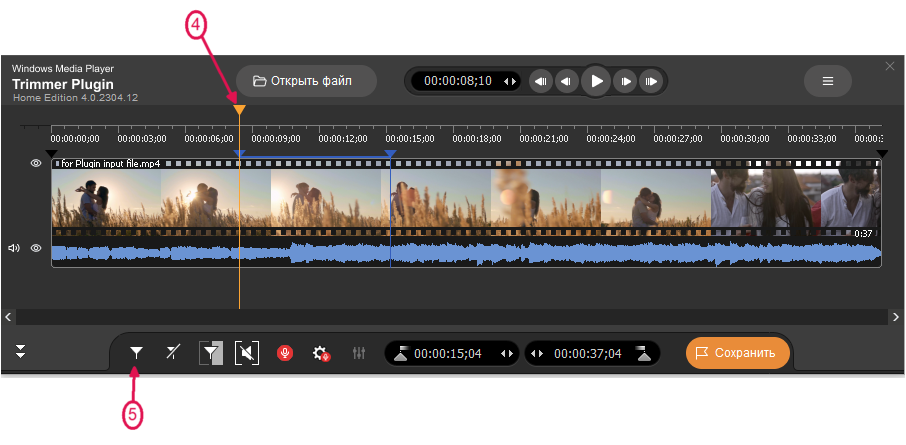Click ruler label 00:00:12;00
906x445 pixels.
click(343, 139)
